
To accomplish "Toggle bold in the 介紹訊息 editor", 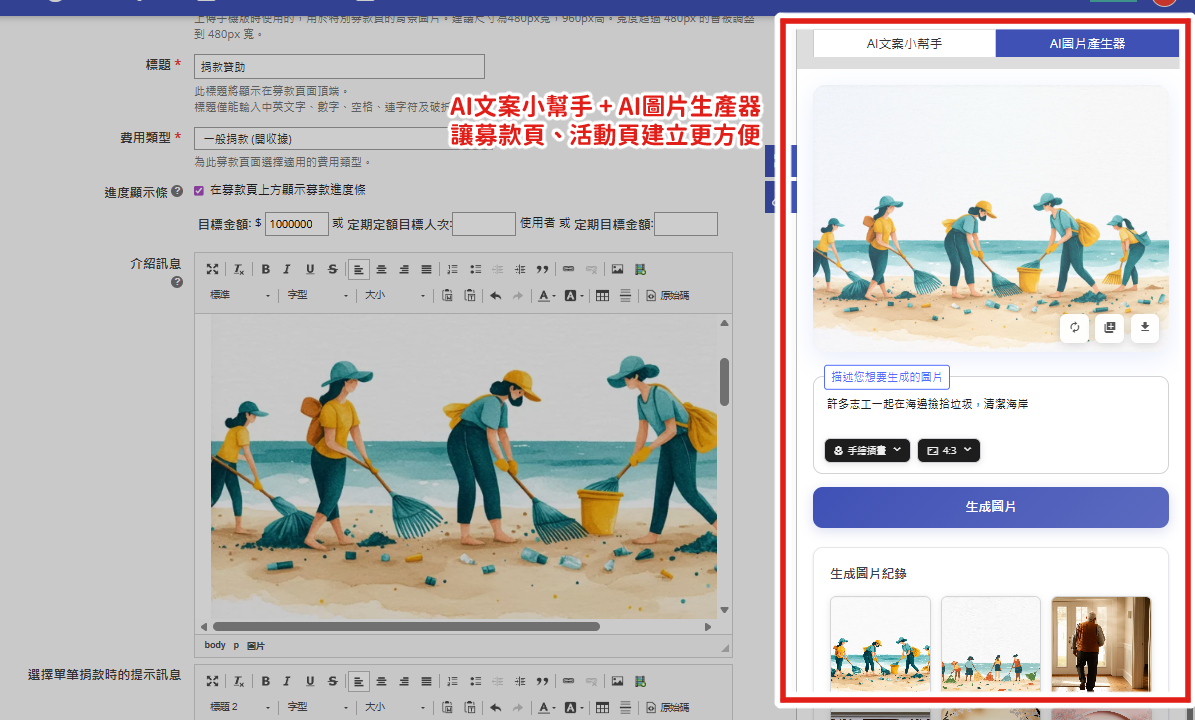I will point(265,269).
